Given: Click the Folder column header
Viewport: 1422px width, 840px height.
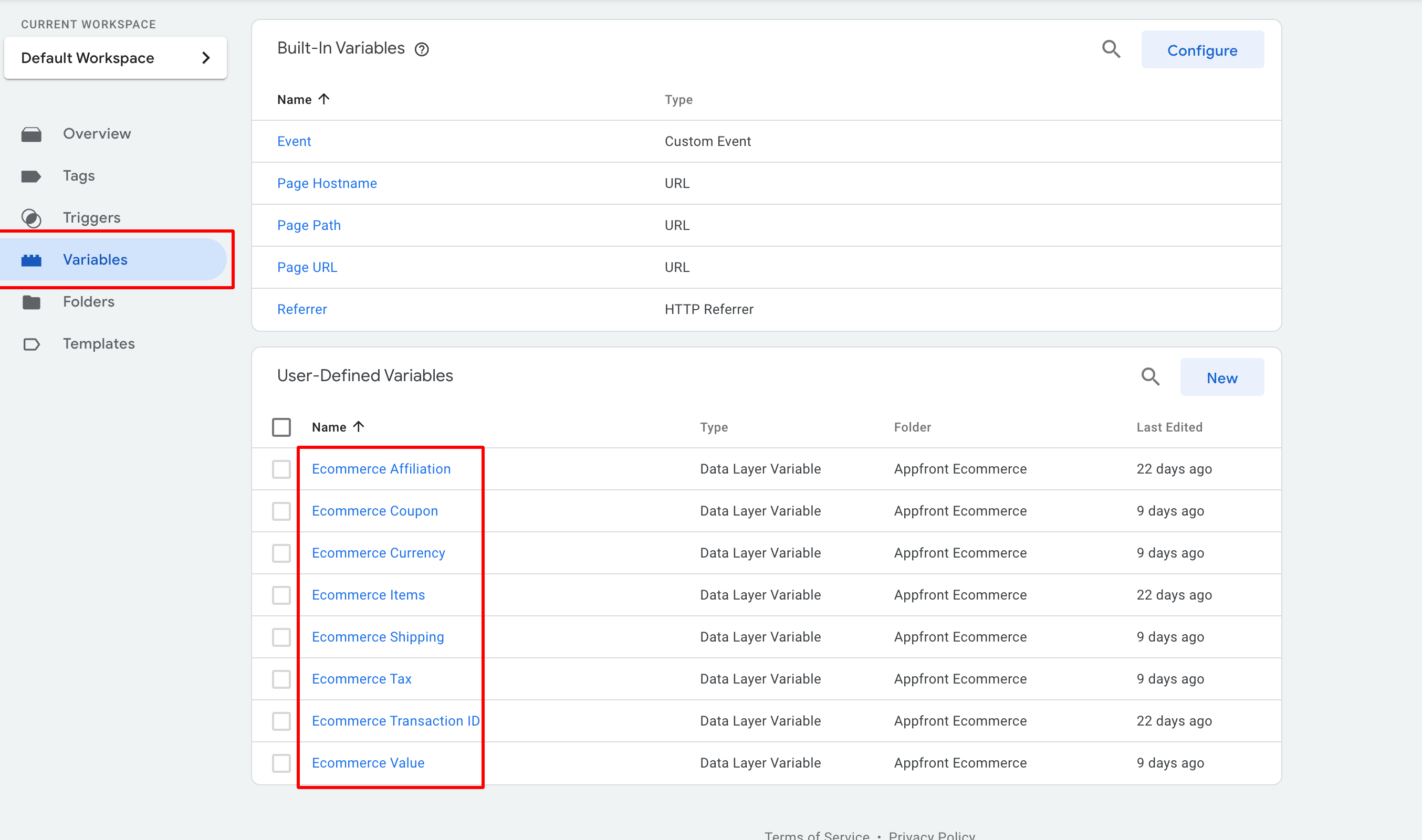Looking at the screenshot, I should coord(912,427).
